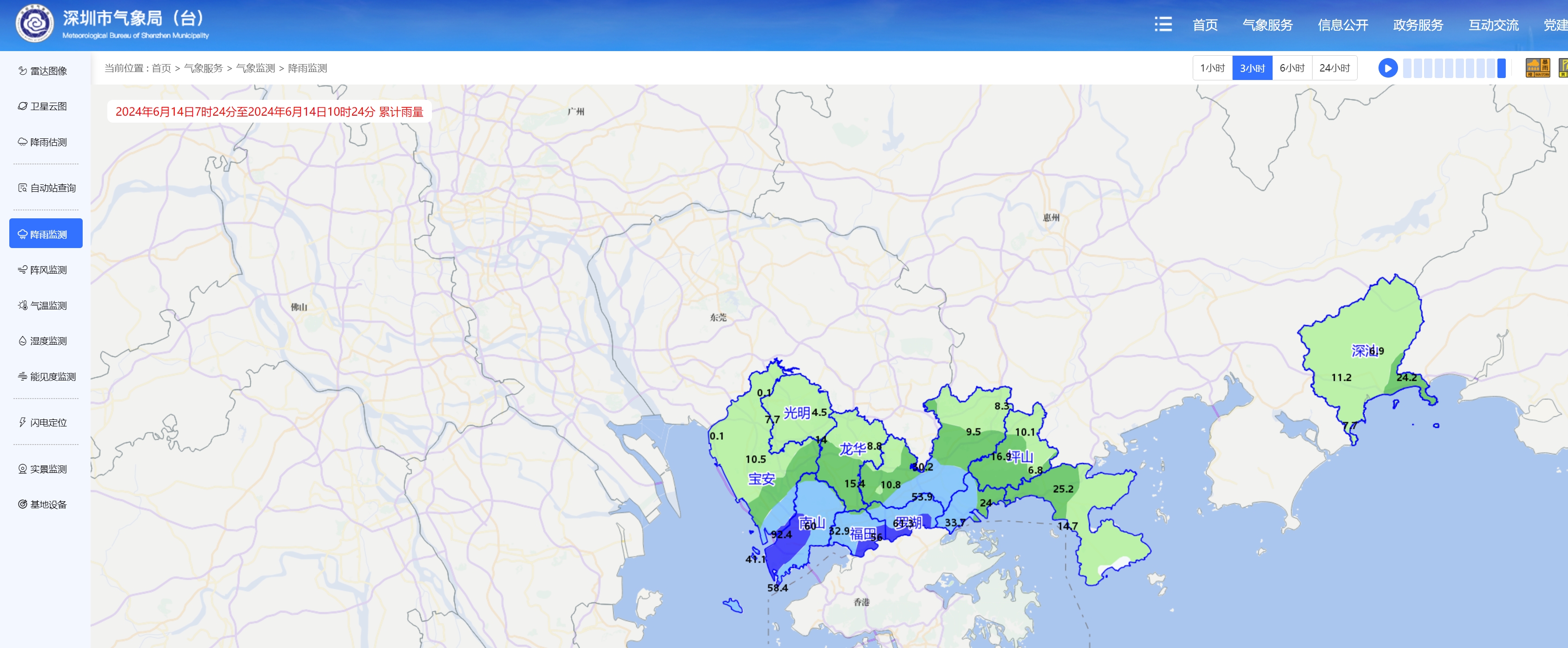This screenshot has height=648, width=1568.
Task: Open the 信息公开 top menu
Action: (1343, 25)
